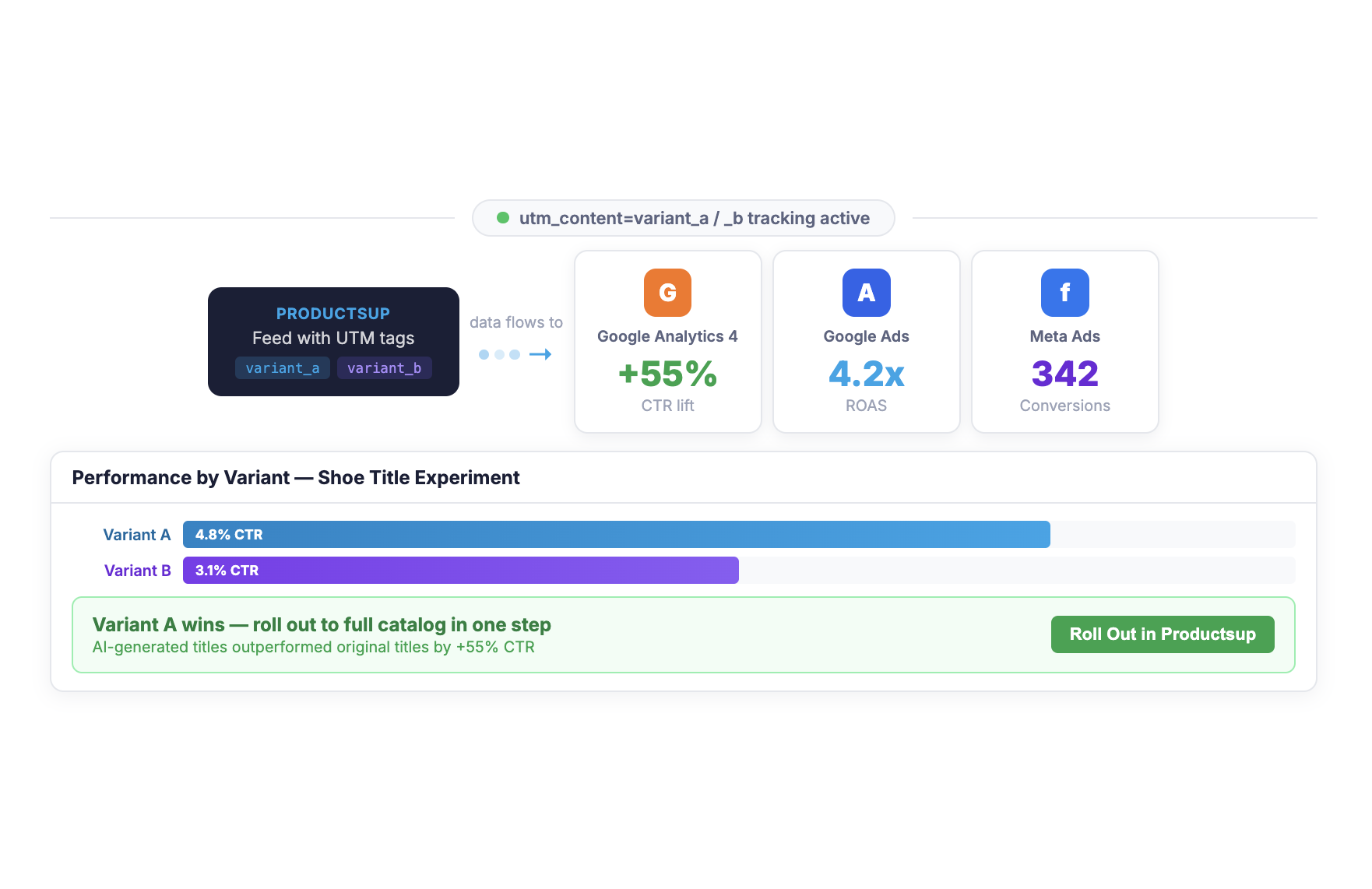The width and height of the screenshot is (1372, 889).
Task: Click the Variant A 4.8% CTR bar
Action: click(617, 535)
